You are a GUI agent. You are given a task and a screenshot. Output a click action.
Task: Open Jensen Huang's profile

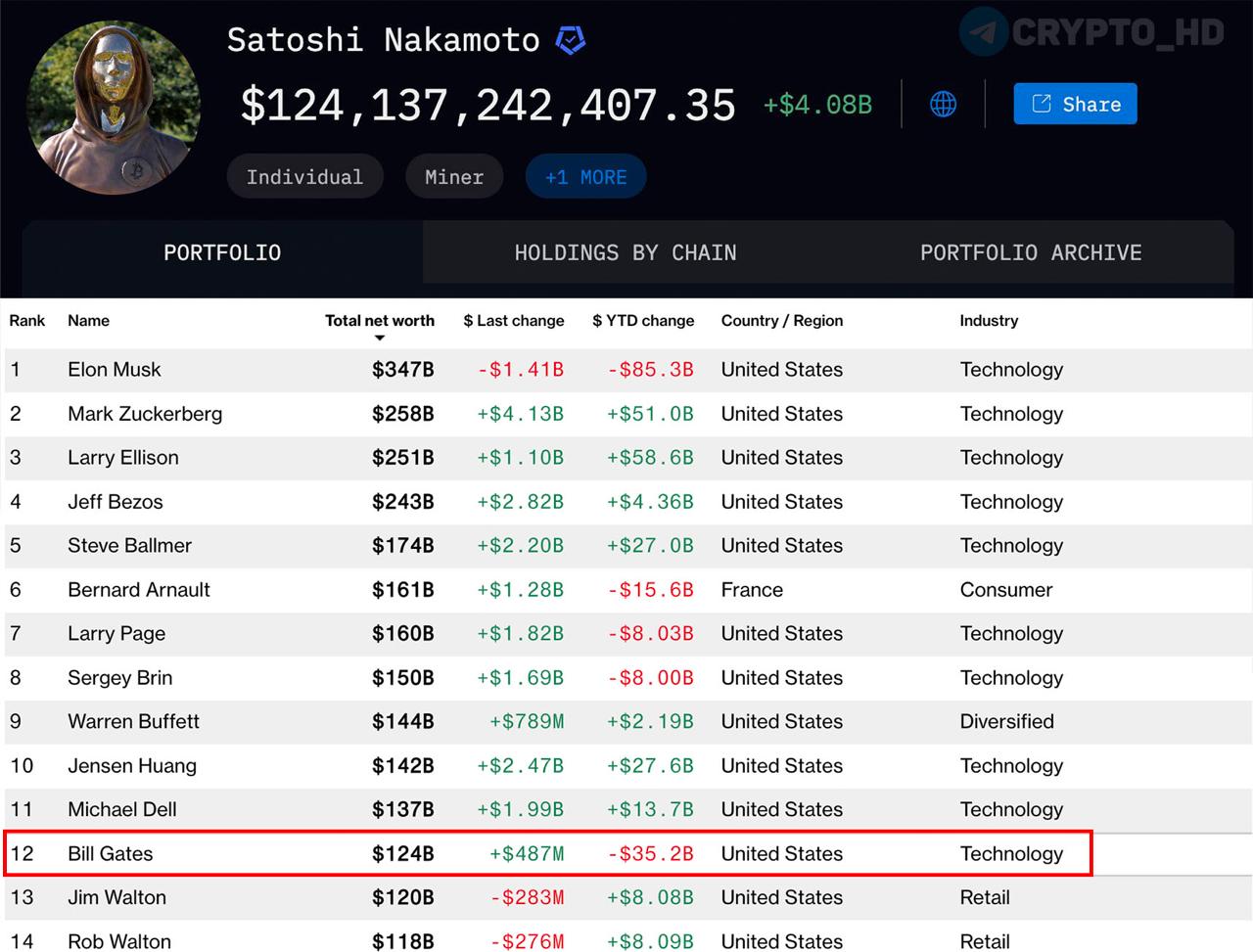[x=132, y=766]
